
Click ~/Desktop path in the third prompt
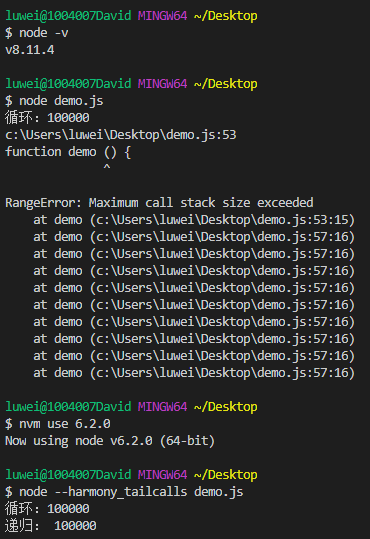[x=226, y=407]
